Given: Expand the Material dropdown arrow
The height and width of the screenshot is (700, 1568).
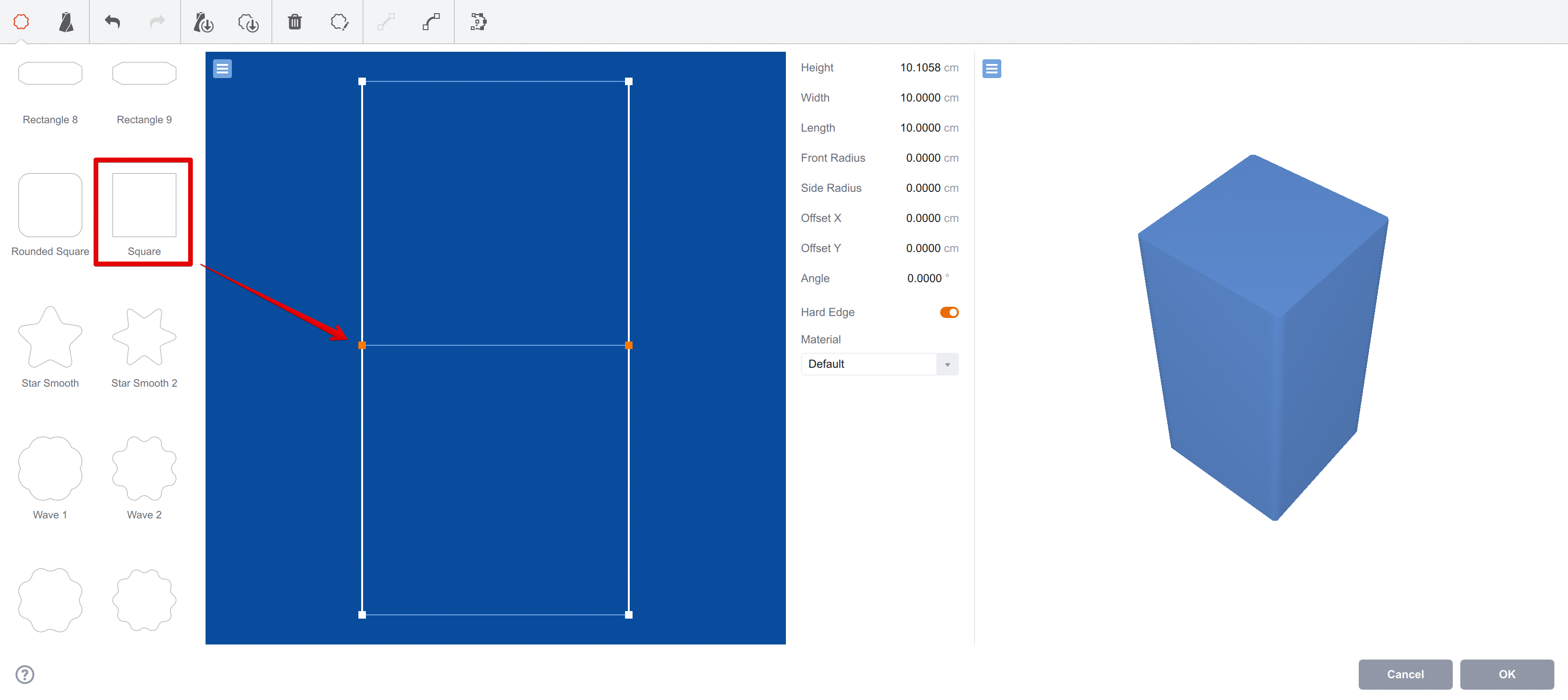Looking at the screenshot, I should 947,365.
